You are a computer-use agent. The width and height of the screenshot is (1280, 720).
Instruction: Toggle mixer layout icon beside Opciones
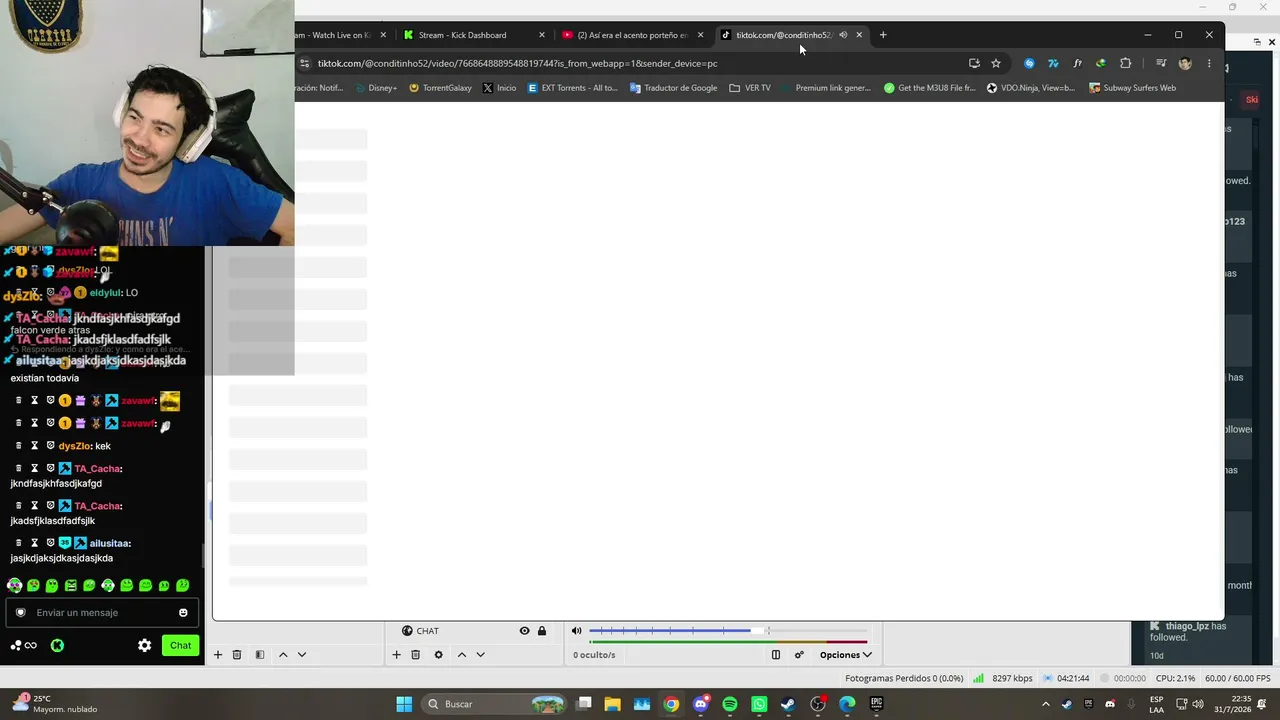pos(776,655)
